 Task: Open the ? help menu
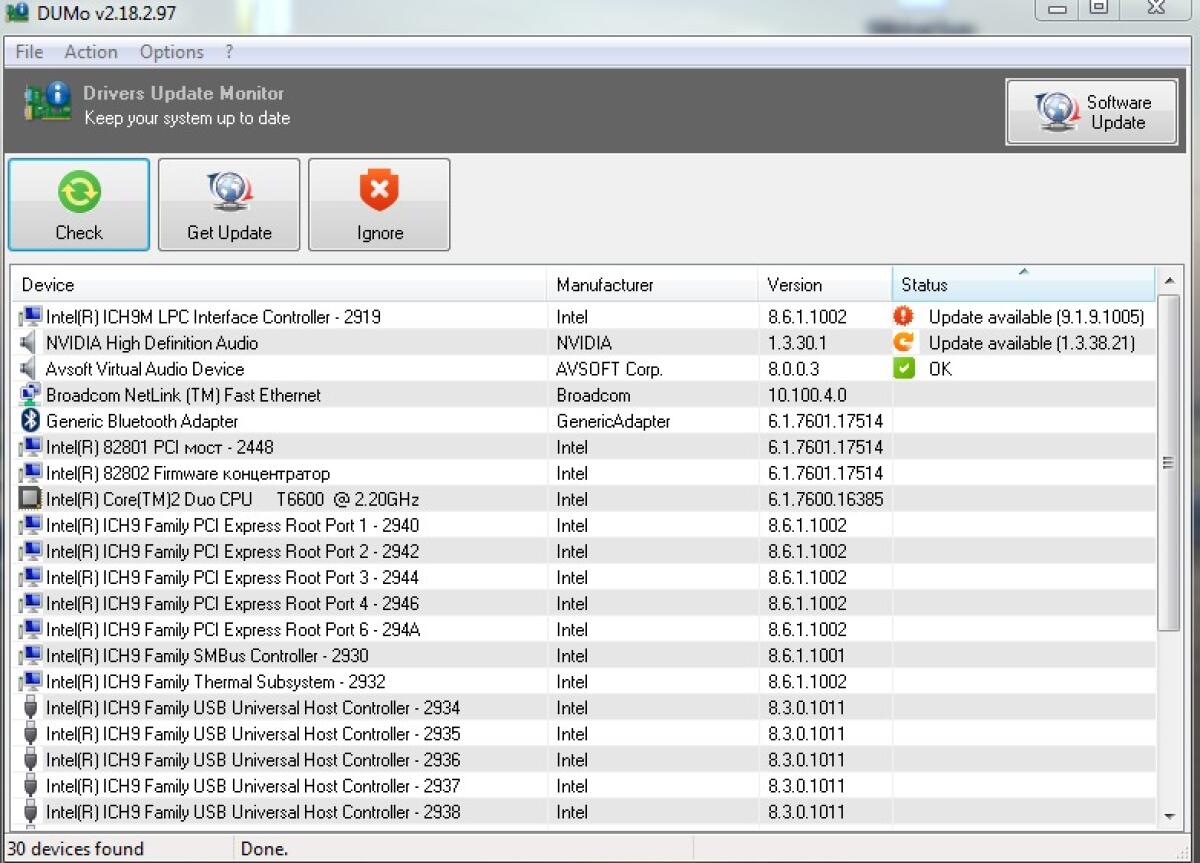pyautogui.click(x=228, y=51)
